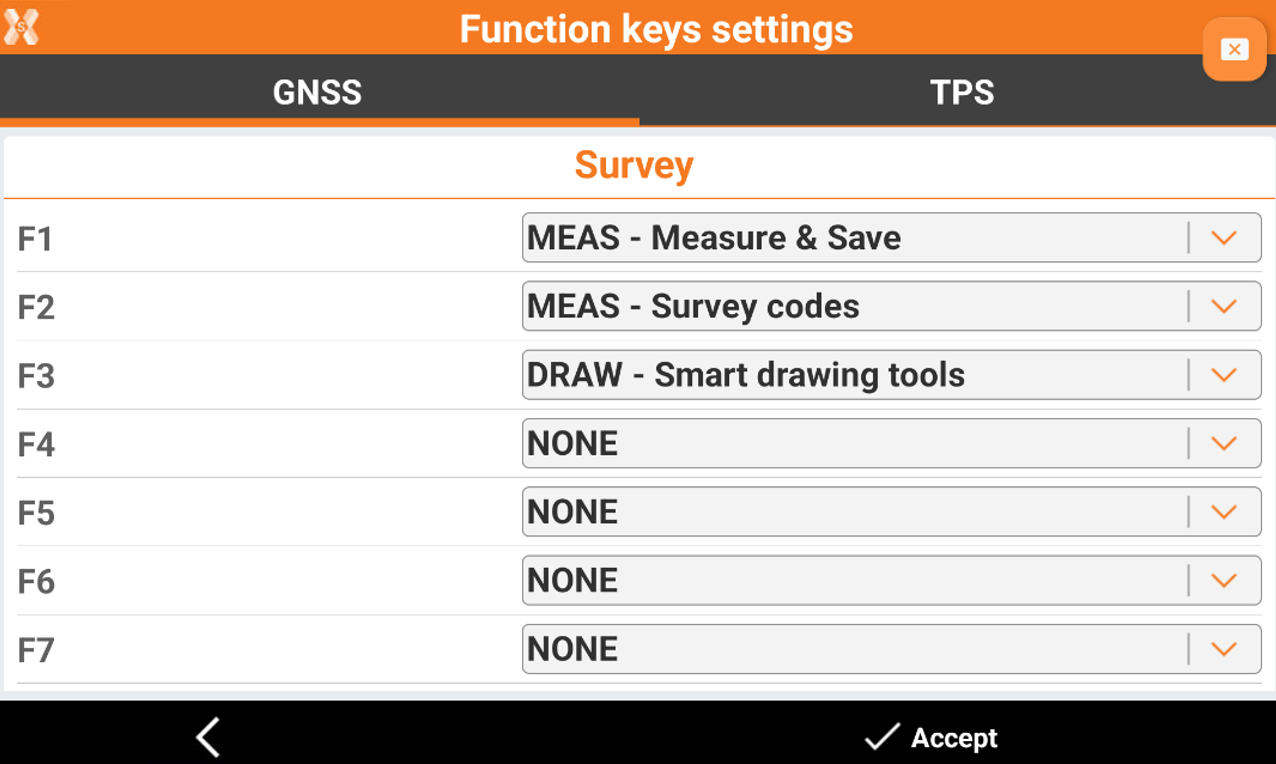This screenshot has height=764, width=1276.
Task: Select the GNSS tab
Action: coord(318,92)
